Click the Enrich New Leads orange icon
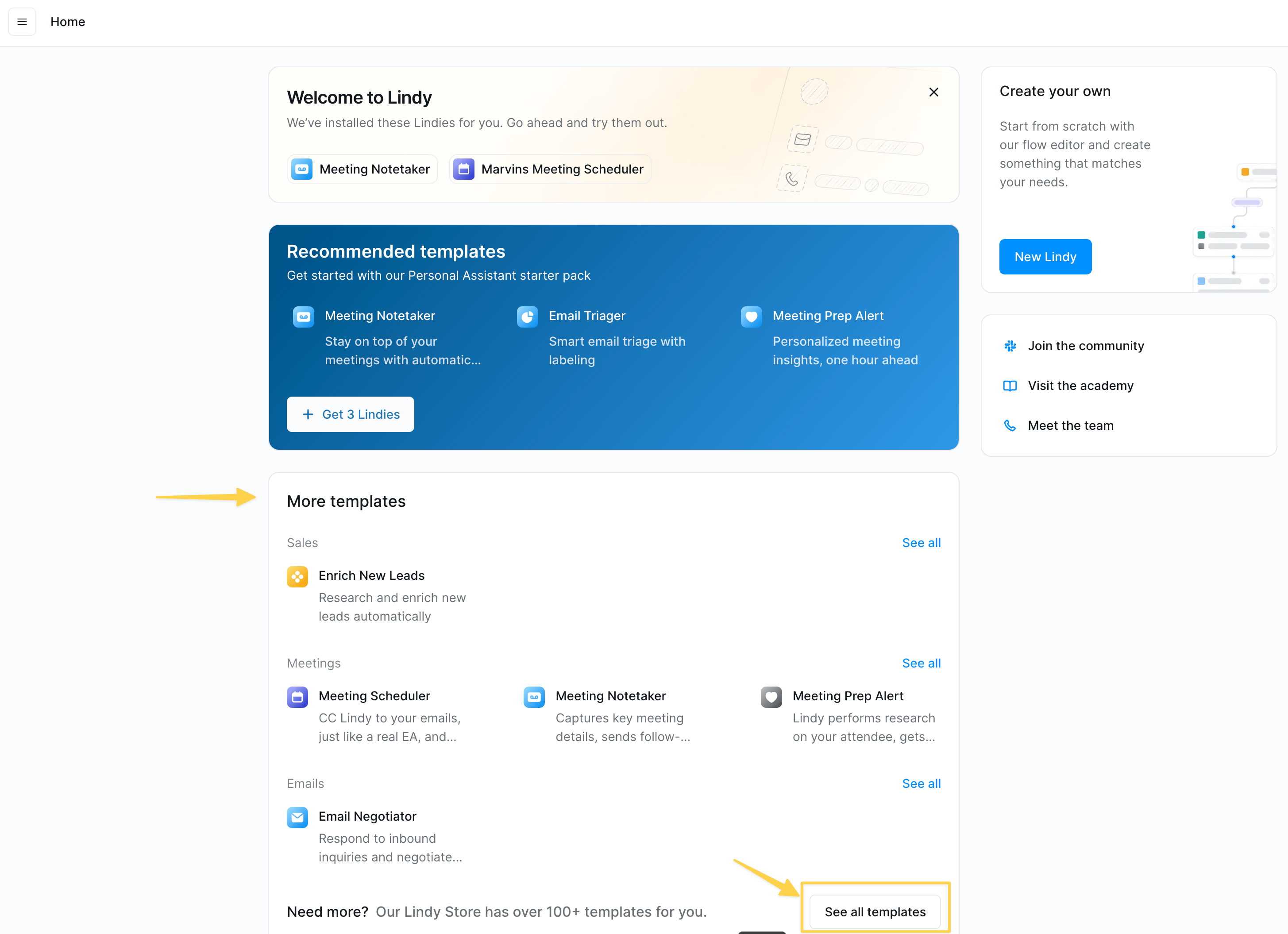Viewport: 1288px width, 934px height. pyautogui.click(x=297, y=577)
